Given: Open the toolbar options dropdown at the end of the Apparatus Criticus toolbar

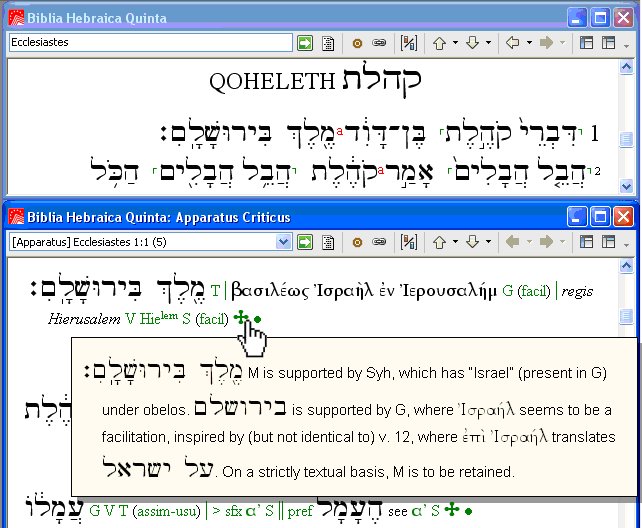Looking at the screenshot, I should (x=626, y=245).
